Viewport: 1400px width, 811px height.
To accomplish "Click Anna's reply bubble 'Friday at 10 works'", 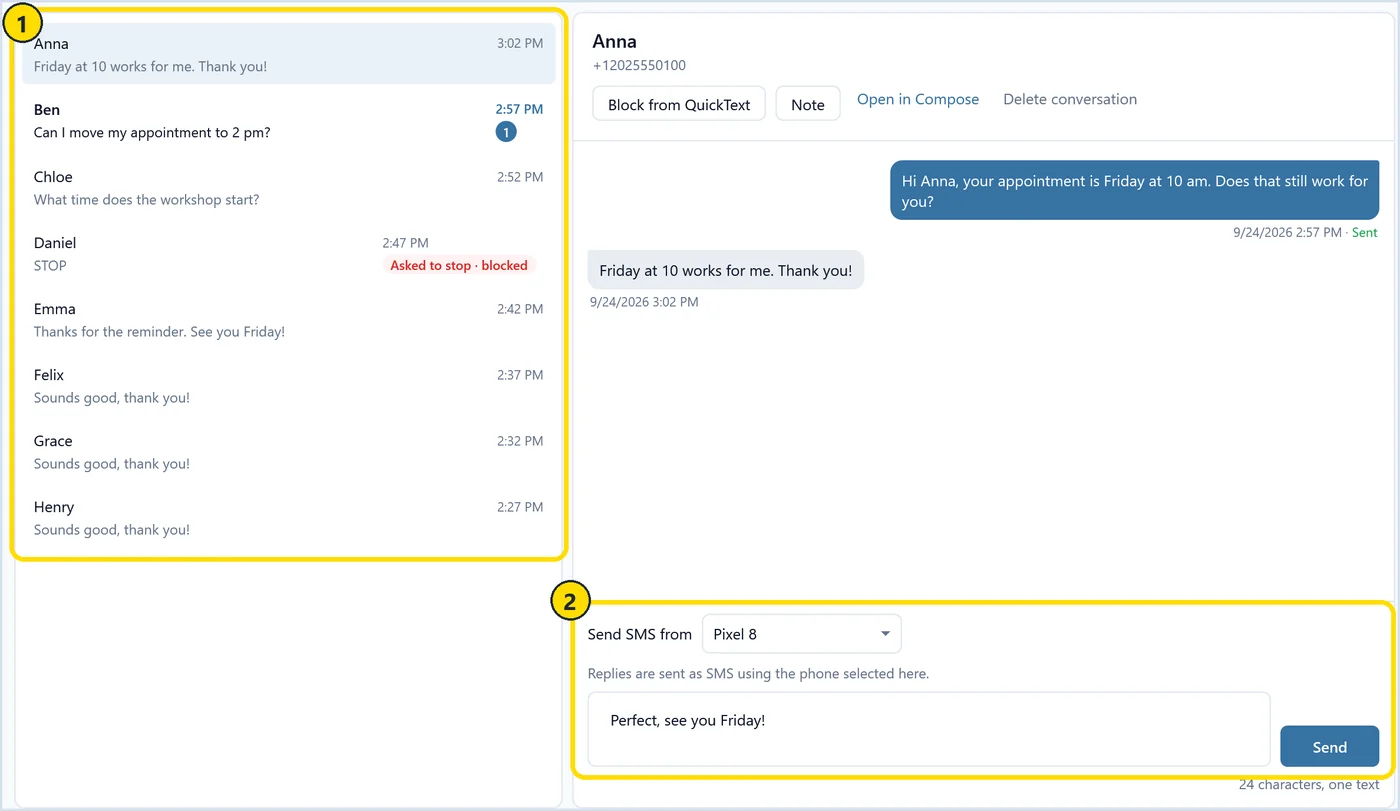I will pos(726,270).
